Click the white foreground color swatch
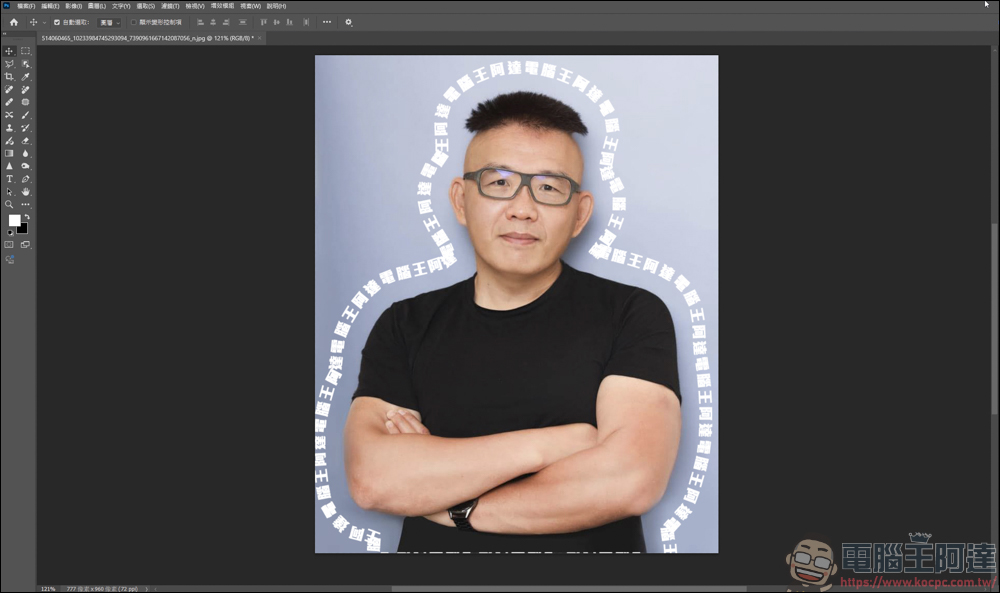This screenshot has width=1000, height=593. click(x=14, y=220)
